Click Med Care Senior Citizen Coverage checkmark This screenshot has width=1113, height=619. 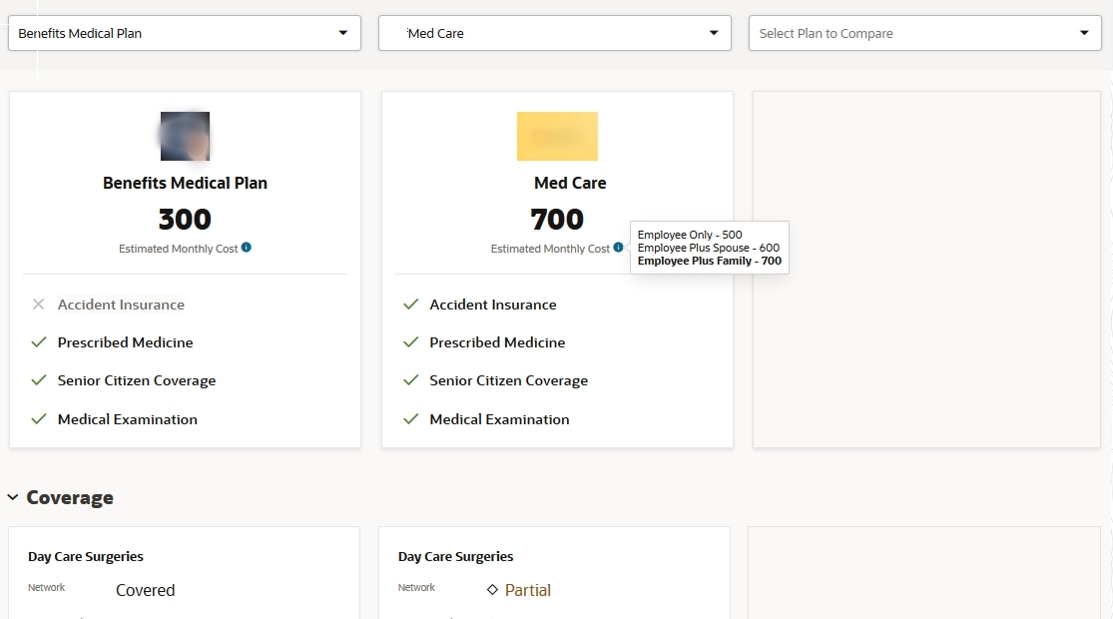click(x=410, y=380)
